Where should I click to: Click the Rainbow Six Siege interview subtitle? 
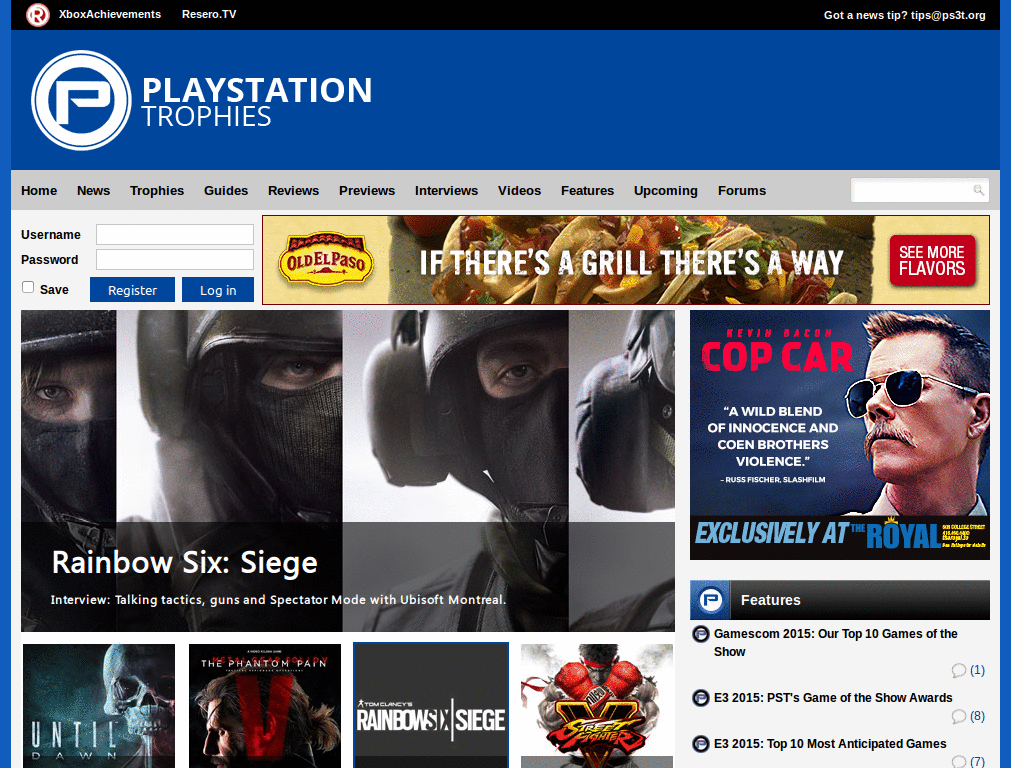pos(278,600)
